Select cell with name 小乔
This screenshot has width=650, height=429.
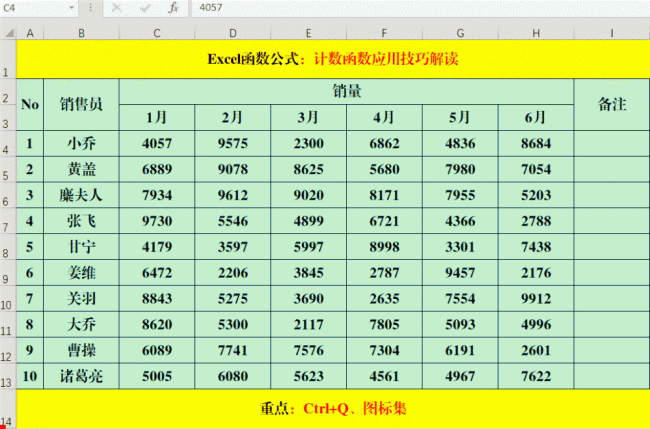81,143
